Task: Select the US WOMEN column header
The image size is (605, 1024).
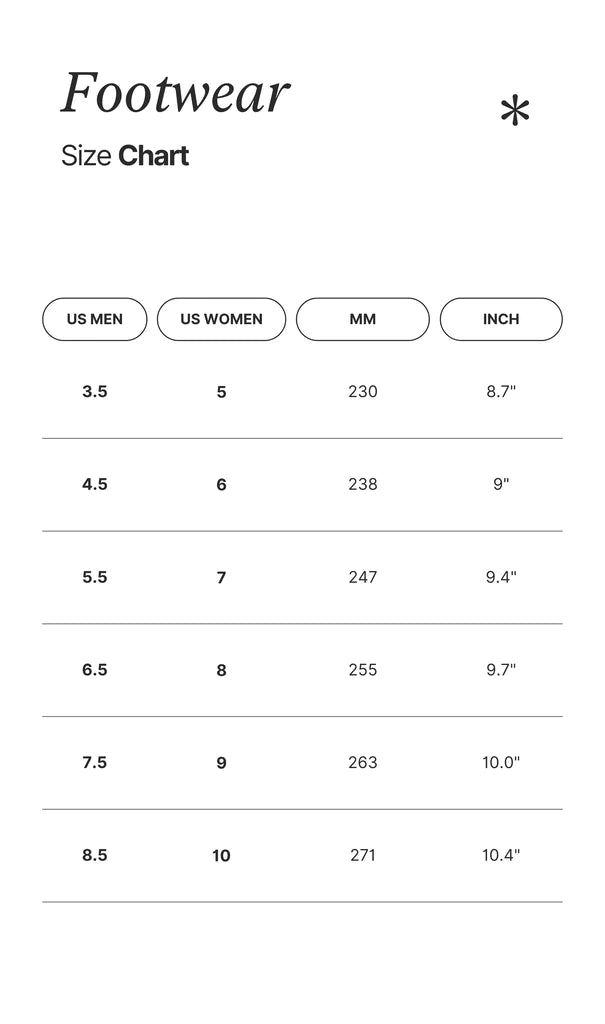Action: pyautogui.click(x=221, y=319)
